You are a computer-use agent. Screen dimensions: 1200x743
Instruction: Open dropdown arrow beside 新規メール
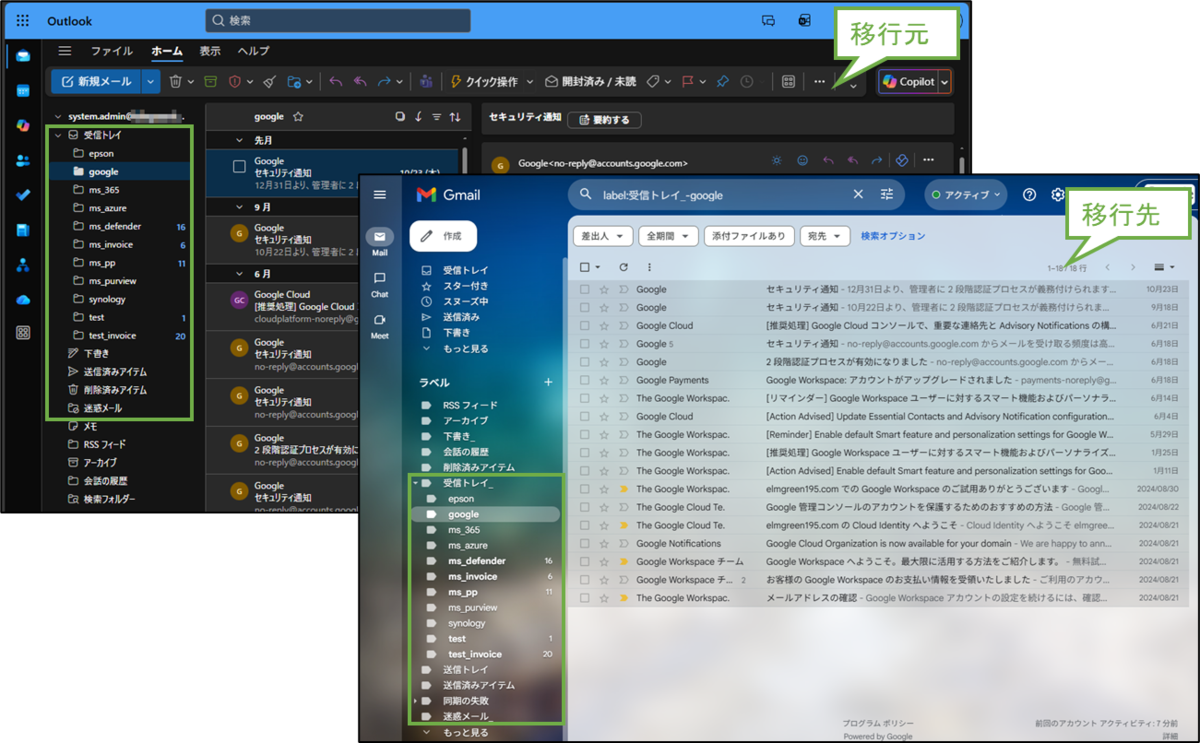[150, 81]
